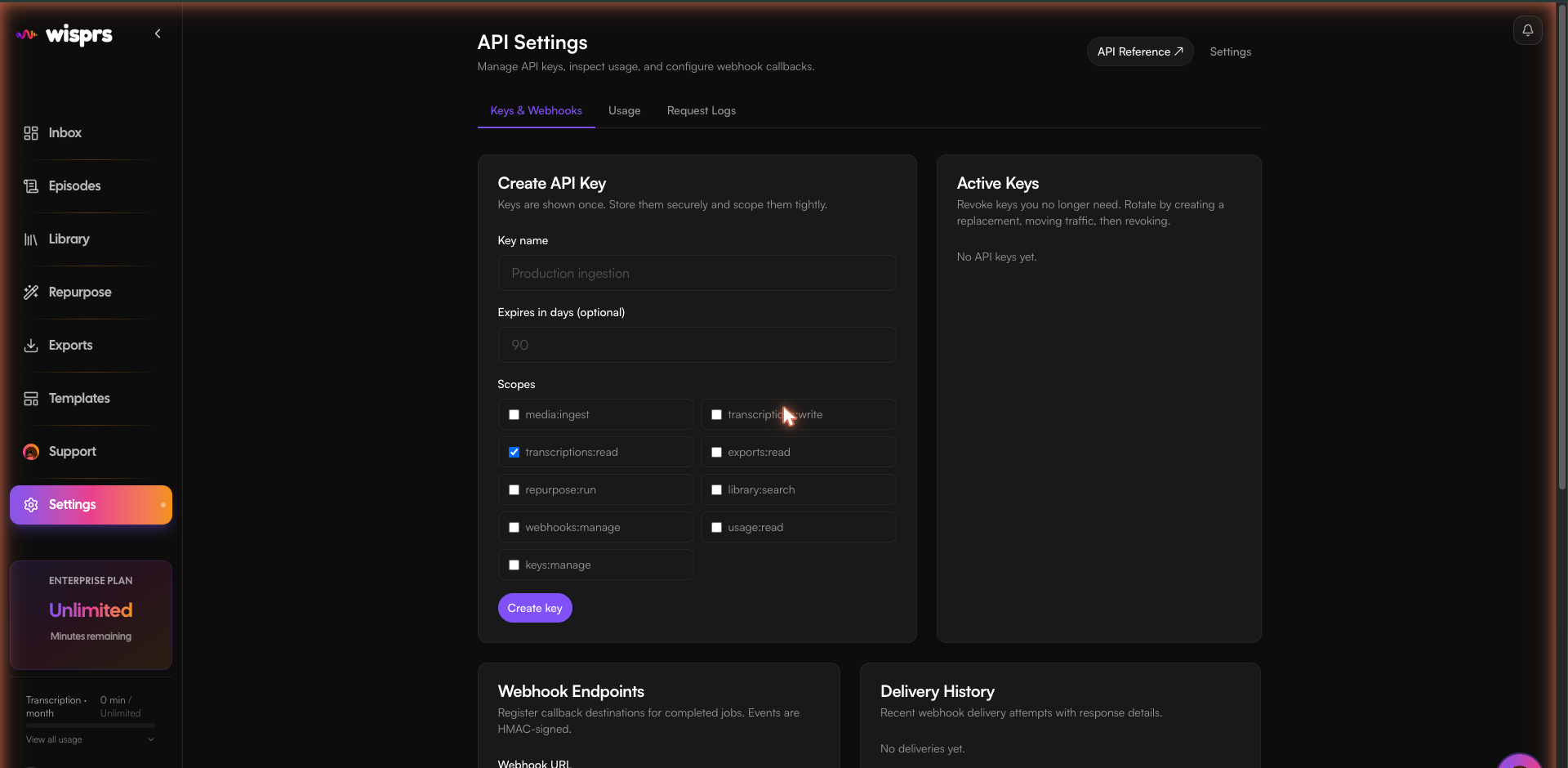This screenshot has height=768, width=1568.
Task: Focus the Key name input field
Action: pos(697,273)
